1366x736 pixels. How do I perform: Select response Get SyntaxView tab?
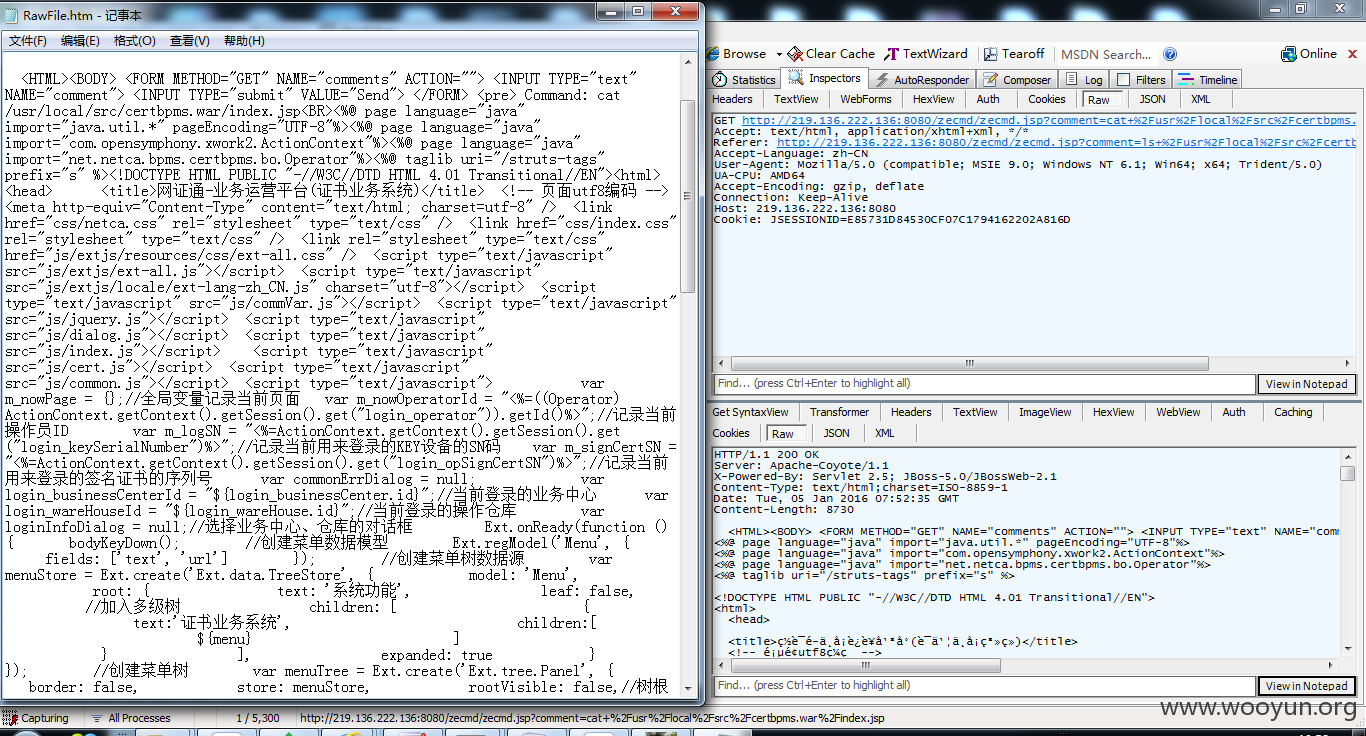click(750, 412)
